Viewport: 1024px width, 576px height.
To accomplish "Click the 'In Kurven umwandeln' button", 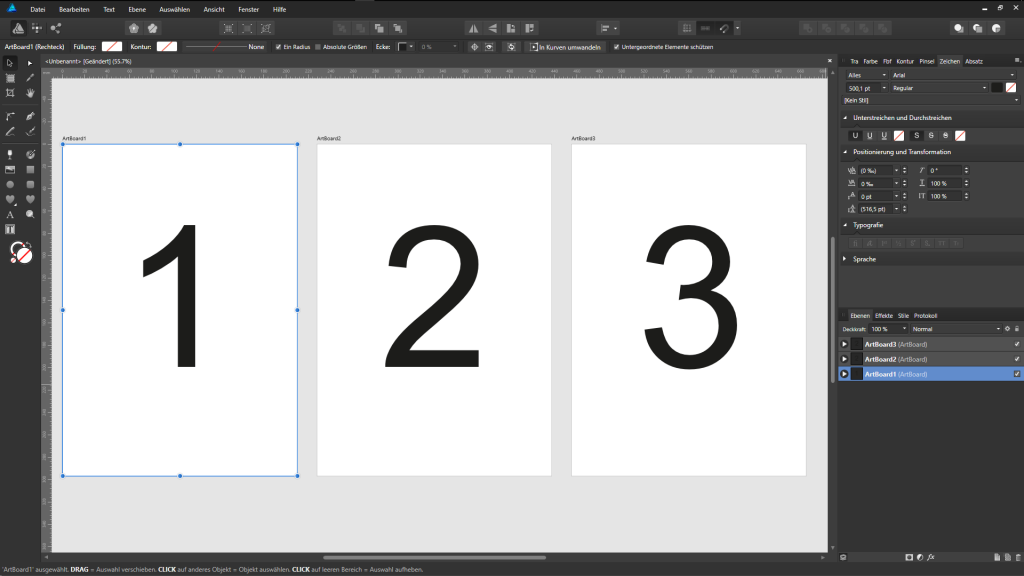I will point(566,46).
